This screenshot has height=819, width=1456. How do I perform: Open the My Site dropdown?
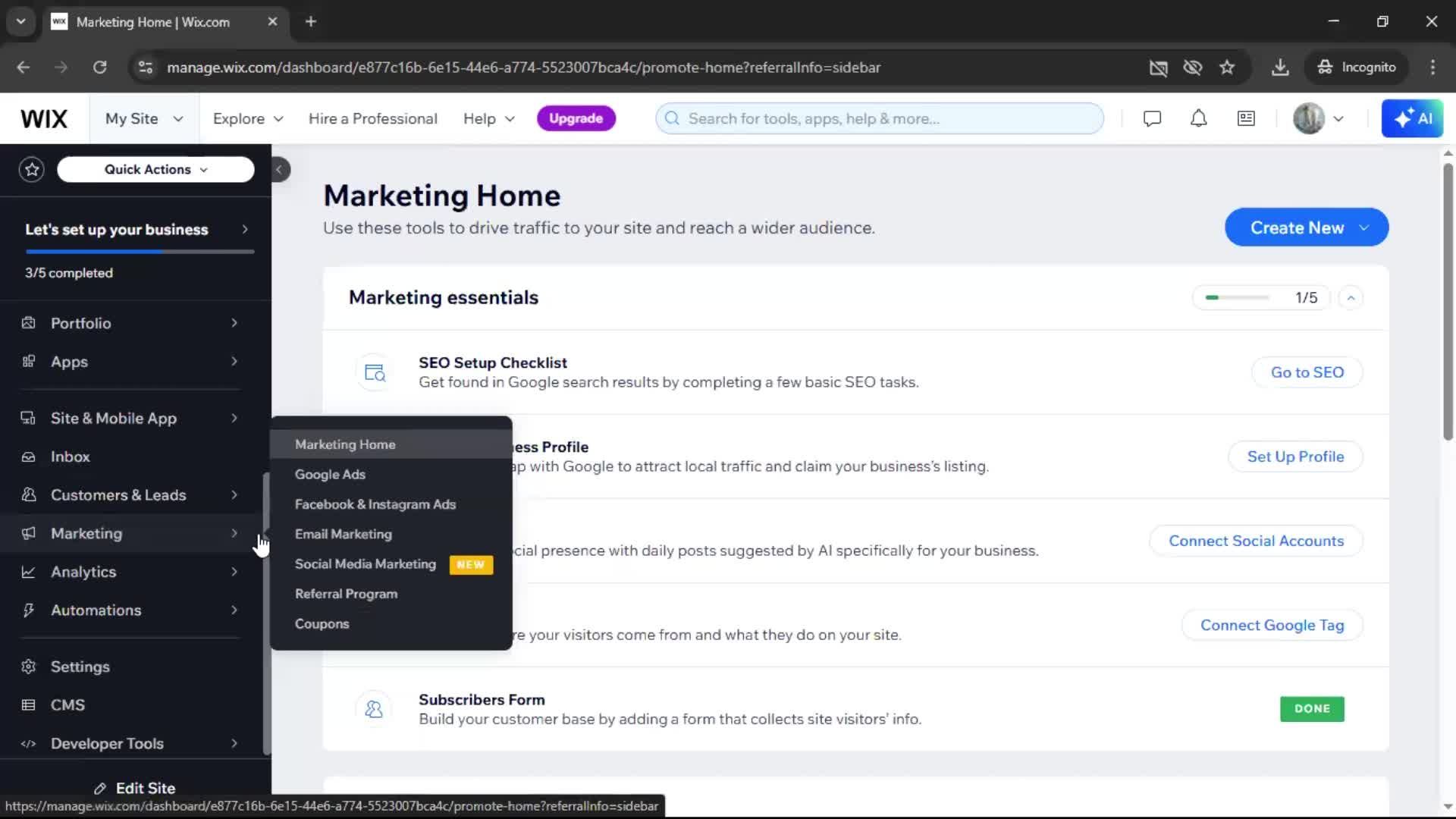click(144, 119)
